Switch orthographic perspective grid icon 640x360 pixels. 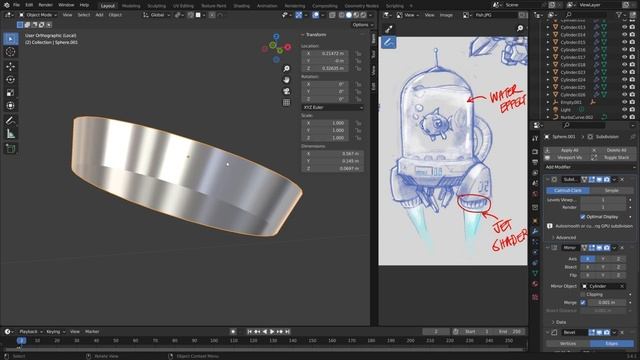[x=287, y=102]
